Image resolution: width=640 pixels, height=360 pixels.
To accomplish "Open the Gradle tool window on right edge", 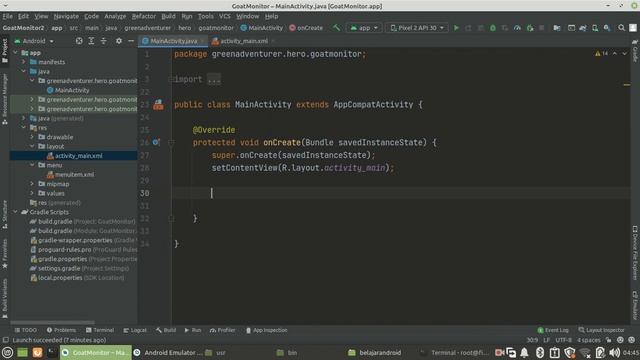I will pyautogui.click(x=635, y=51).
